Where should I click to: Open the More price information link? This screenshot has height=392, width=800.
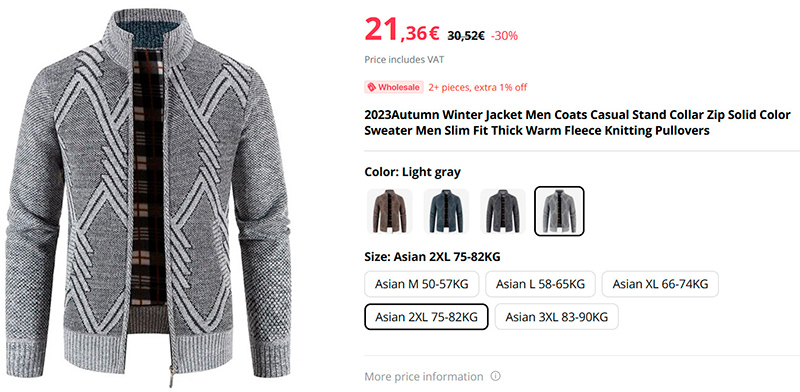[423, 377]
